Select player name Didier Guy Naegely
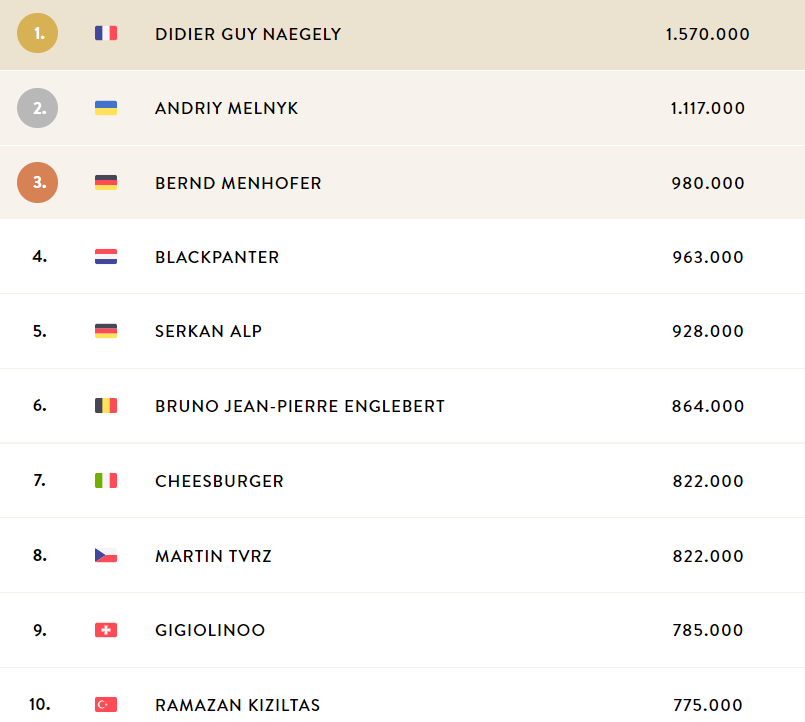Image resolution: width=805 pixels, height=722 pixels. [x=248, y=34]
